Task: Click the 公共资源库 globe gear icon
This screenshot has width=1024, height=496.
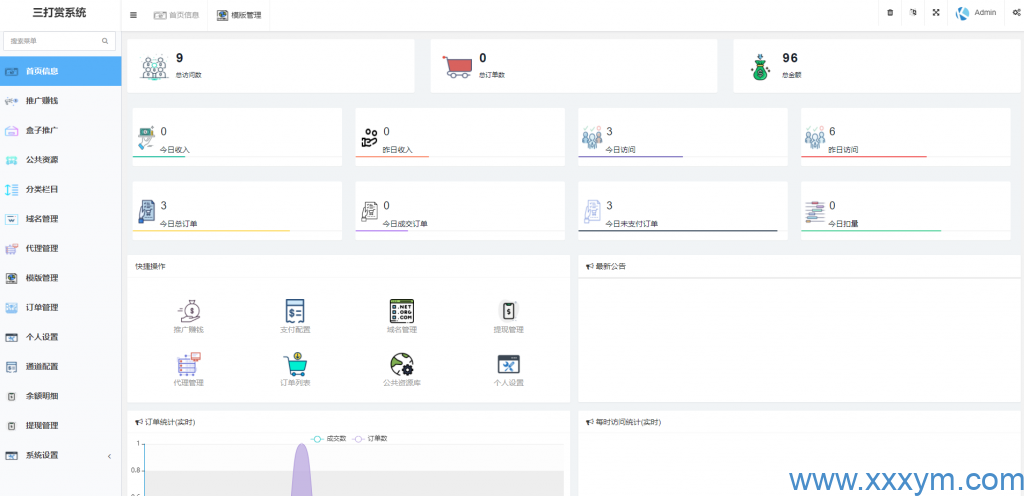Action: (401, 365)
